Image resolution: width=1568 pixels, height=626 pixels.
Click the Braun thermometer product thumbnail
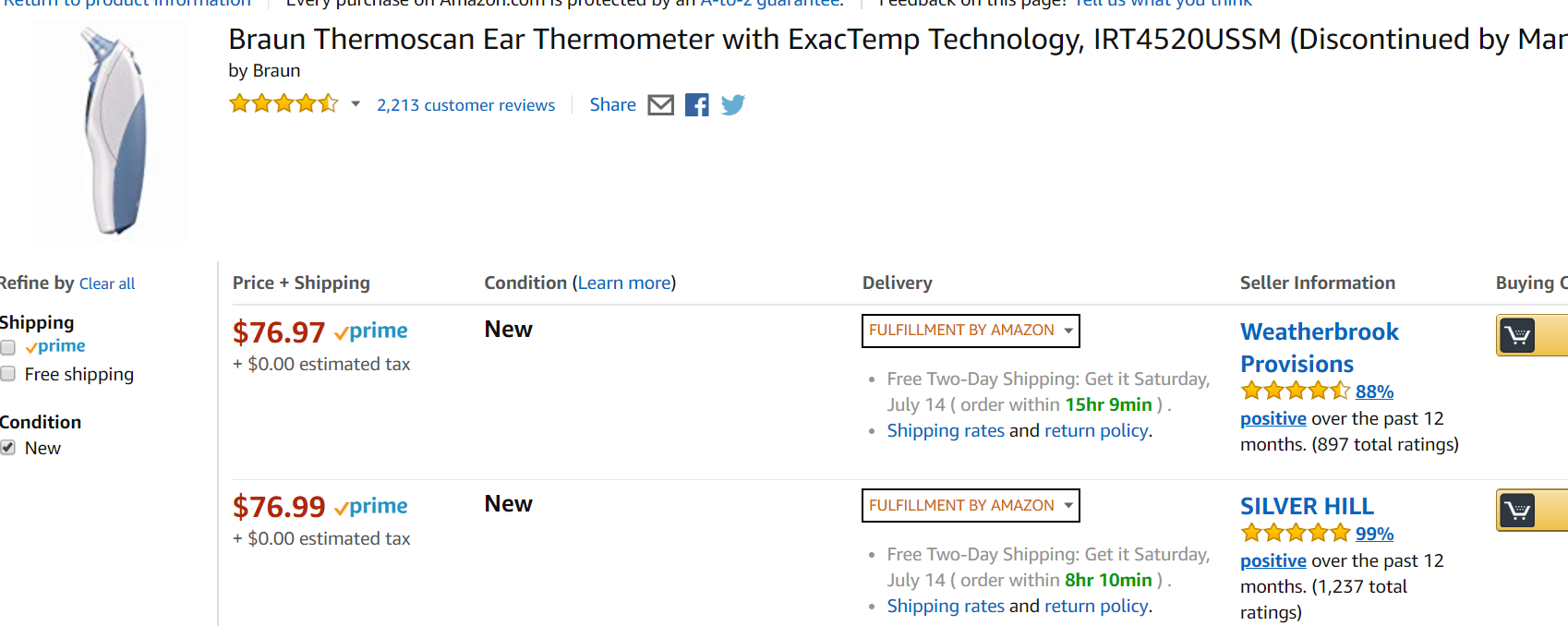tap(111, 132)
